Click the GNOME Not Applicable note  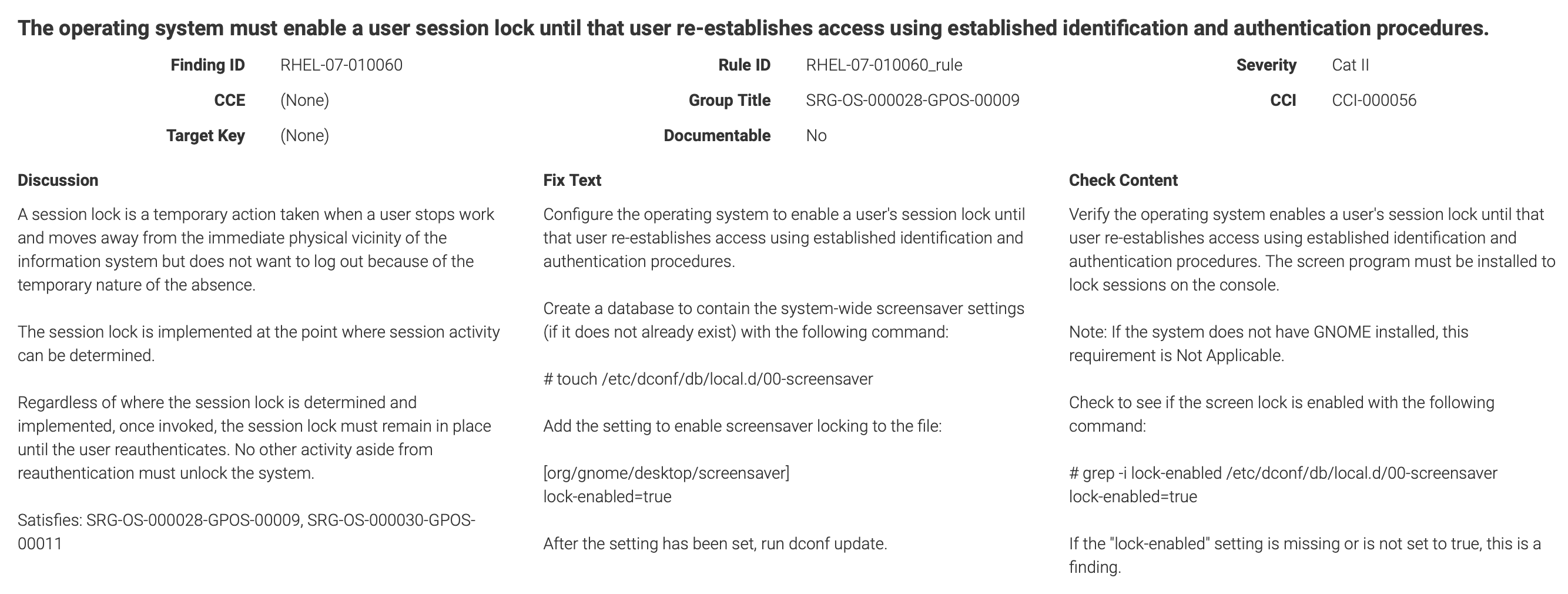point(1268,343)
